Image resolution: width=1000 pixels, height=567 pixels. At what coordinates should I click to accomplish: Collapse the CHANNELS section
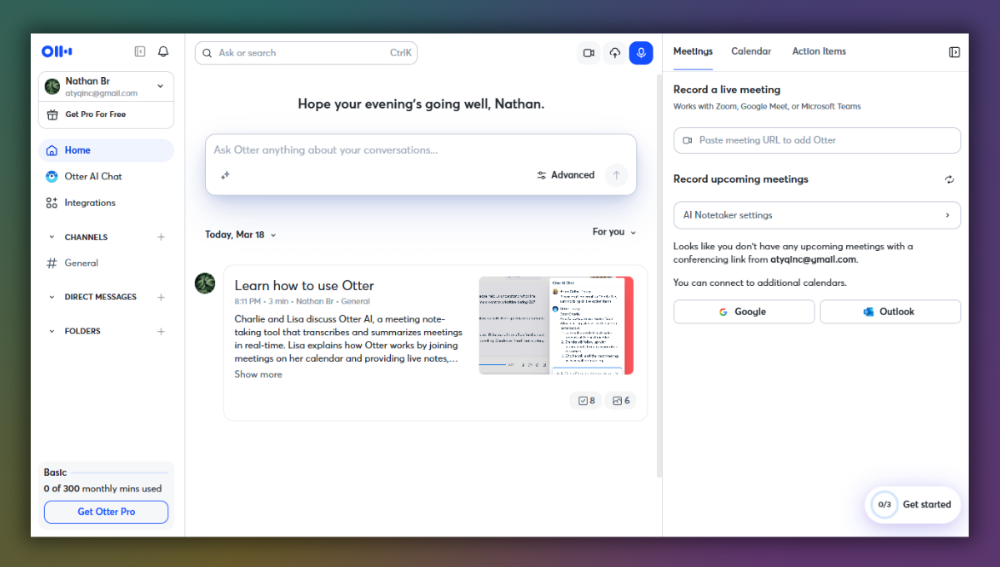(x=52, y=237)
